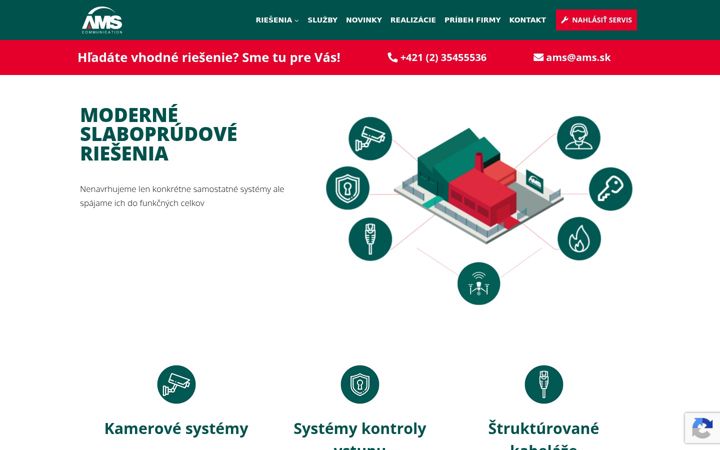Image resolution: width=720 pixels, height=450 pixels.
Task: Click the text 'Hľadáte vhodné riešenie? Sme tu pre Vás!'
Action: tap(209, 57)
